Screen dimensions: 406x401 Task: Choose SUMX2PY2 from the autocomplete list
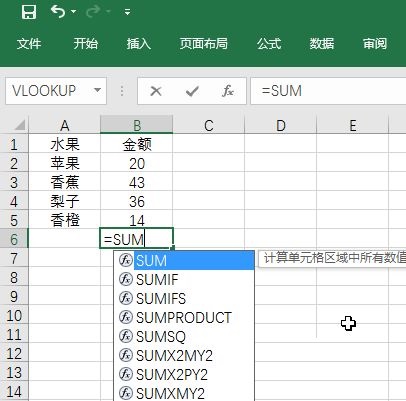click(x=184, y=374)
